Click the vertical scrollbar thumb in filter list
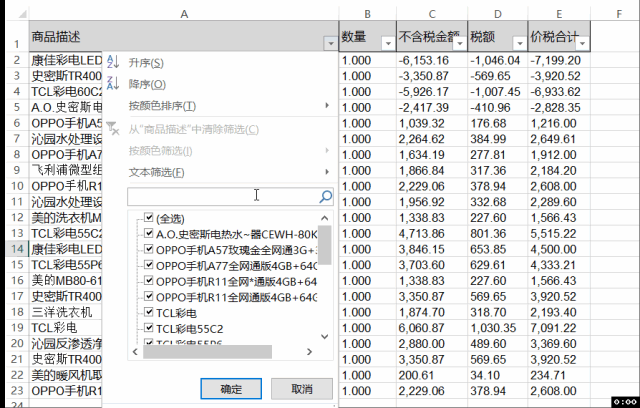 pos(324,245)
